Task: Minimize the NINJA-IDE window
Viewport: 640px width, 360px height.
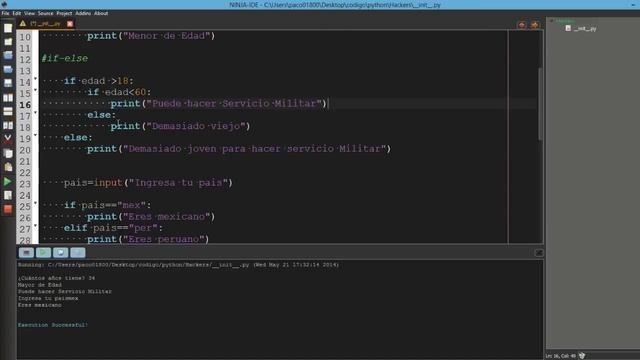Action: [633, 4]
